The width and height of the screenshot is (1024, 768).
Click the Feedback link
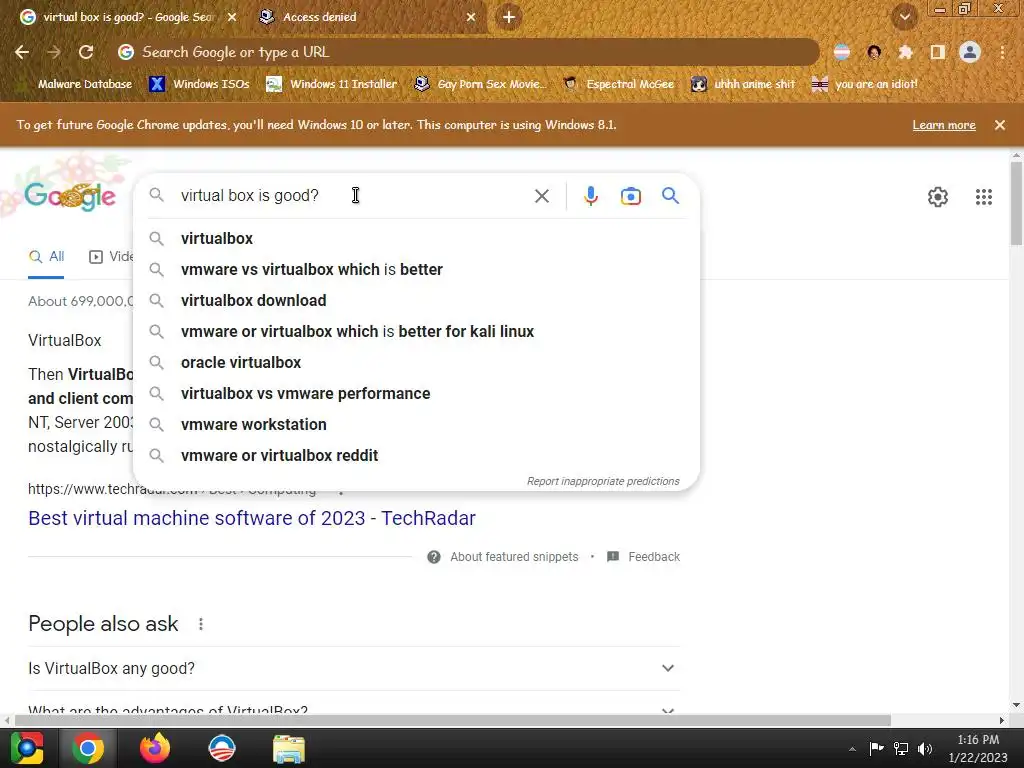point(644,556)
